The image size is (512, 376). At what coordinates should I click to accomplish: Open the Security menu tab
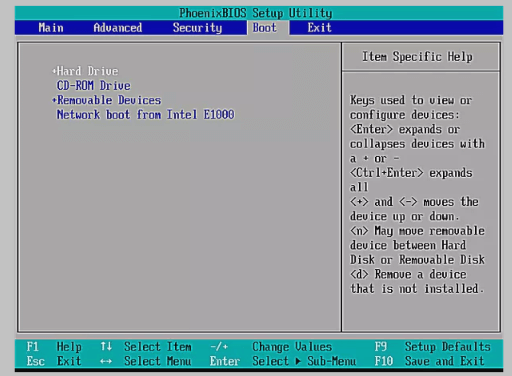pyautogui.click(x=197, y=28)
